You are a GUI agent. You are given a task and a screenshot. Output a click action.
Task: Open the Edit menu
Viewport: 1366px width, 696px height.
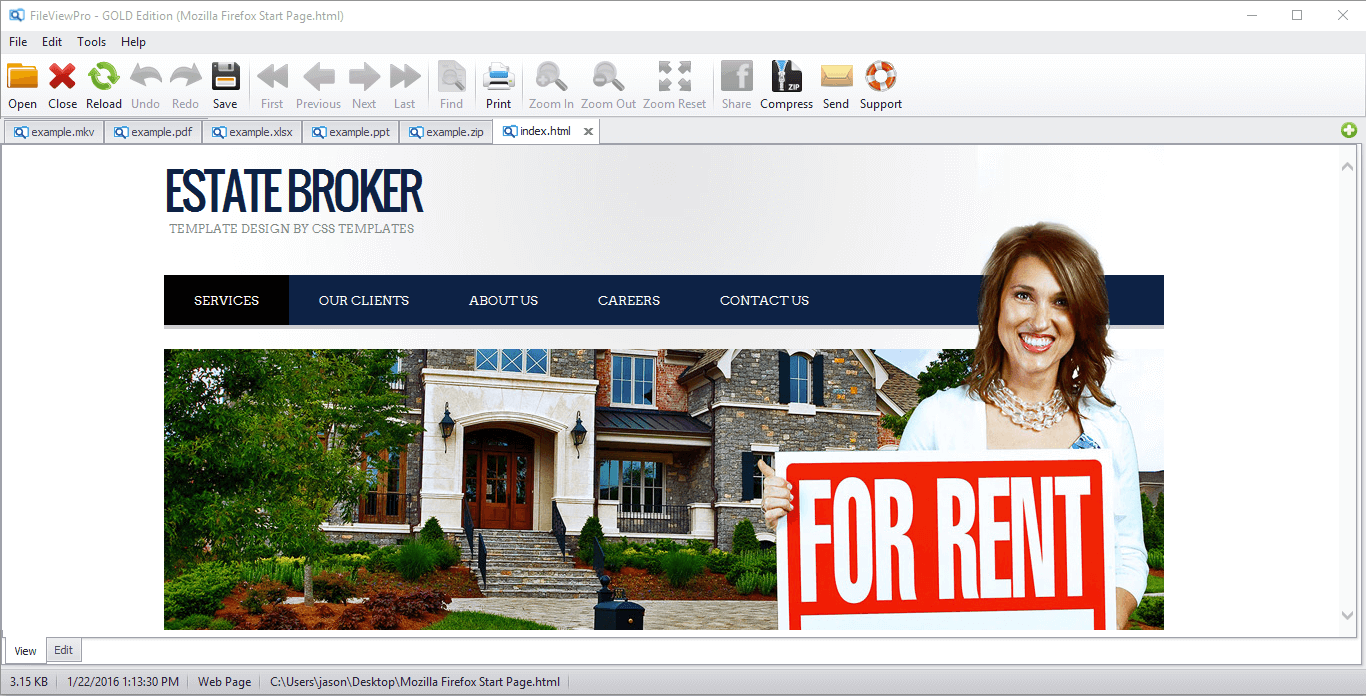[52, 42]
